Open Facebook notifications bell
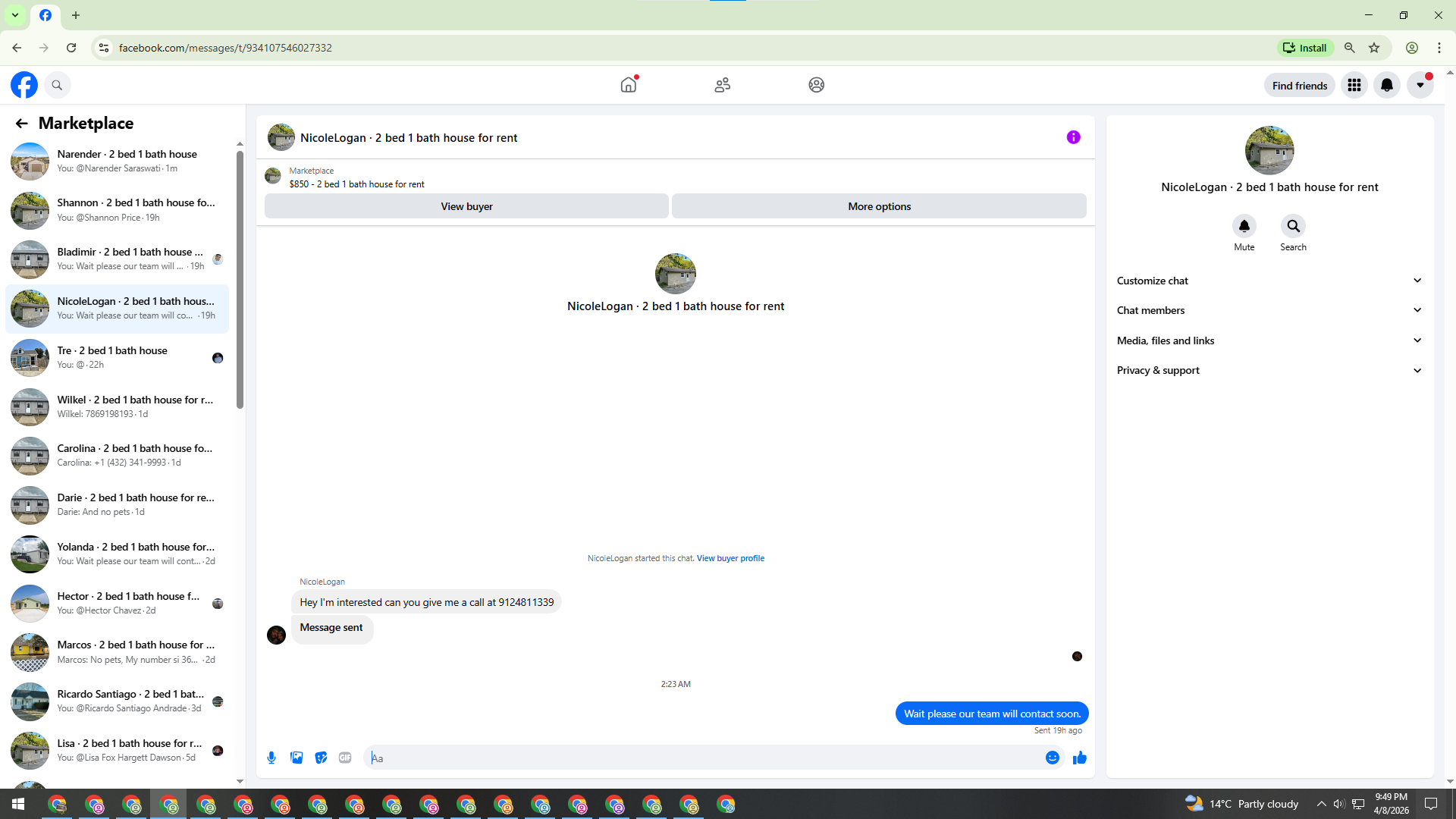1456x819 pixels. tap(1387, 85)
